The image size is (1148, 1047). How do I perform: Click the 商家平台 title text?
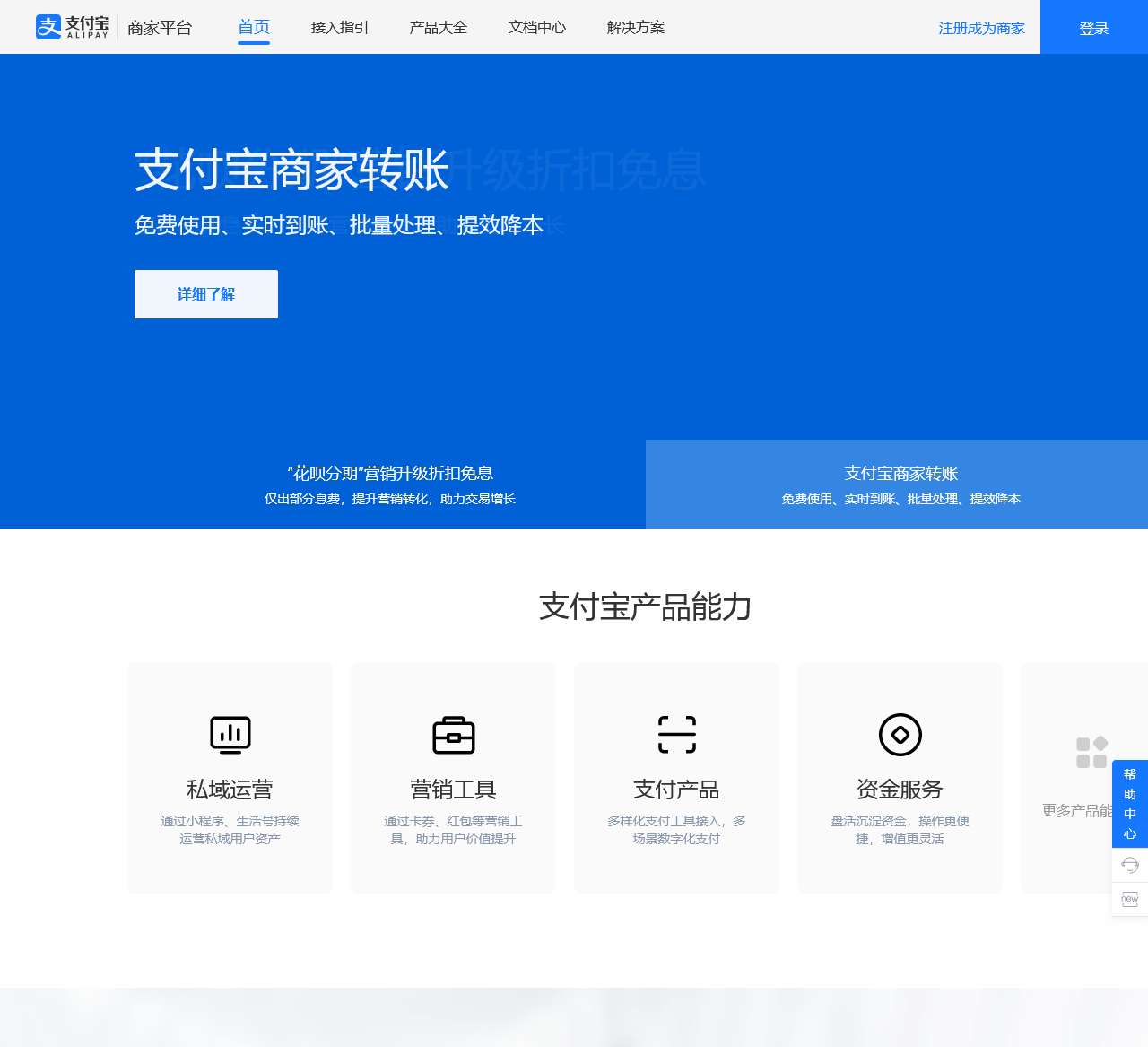[160, 28]
